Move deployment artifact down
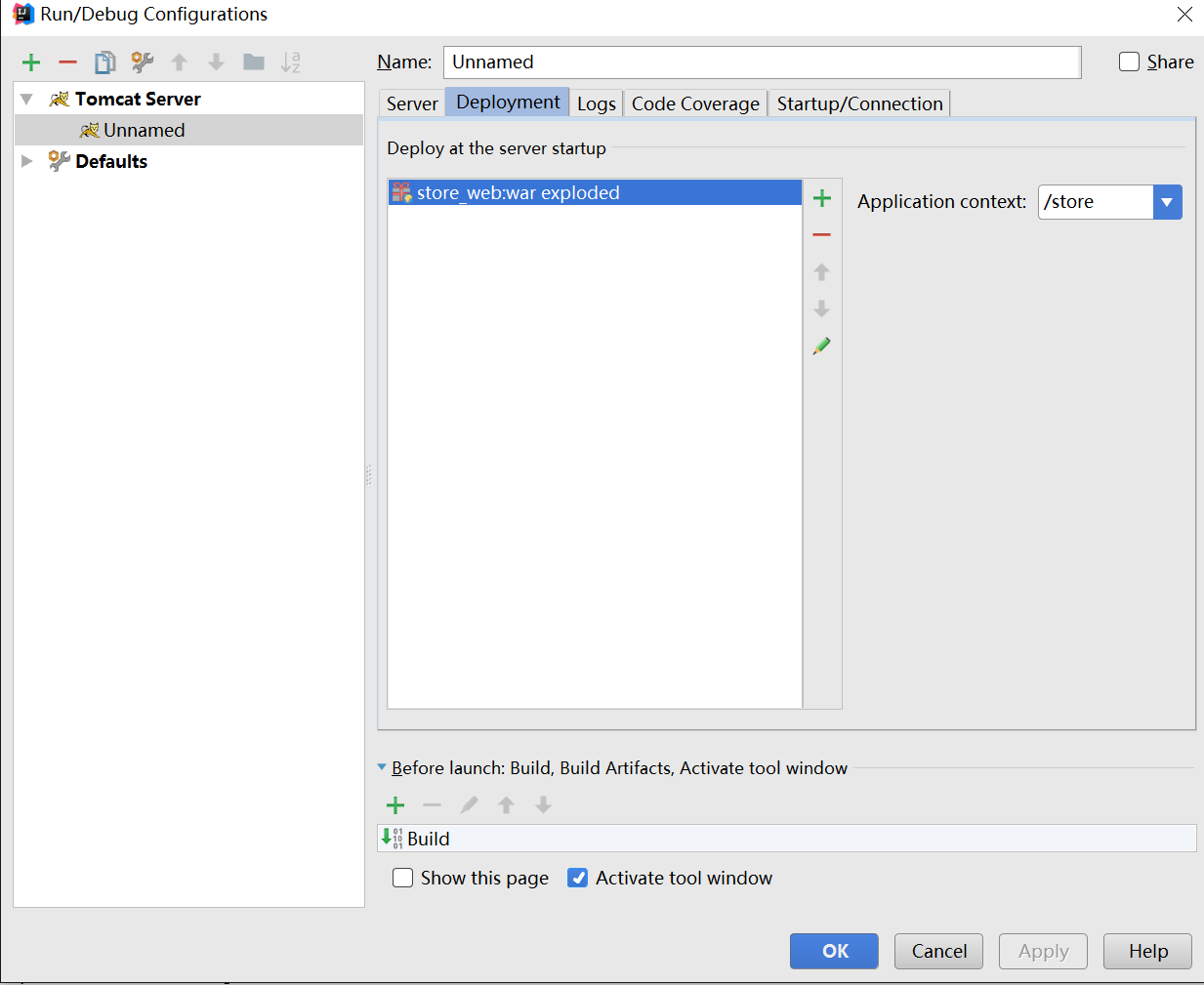 click(x=821, y=308)
